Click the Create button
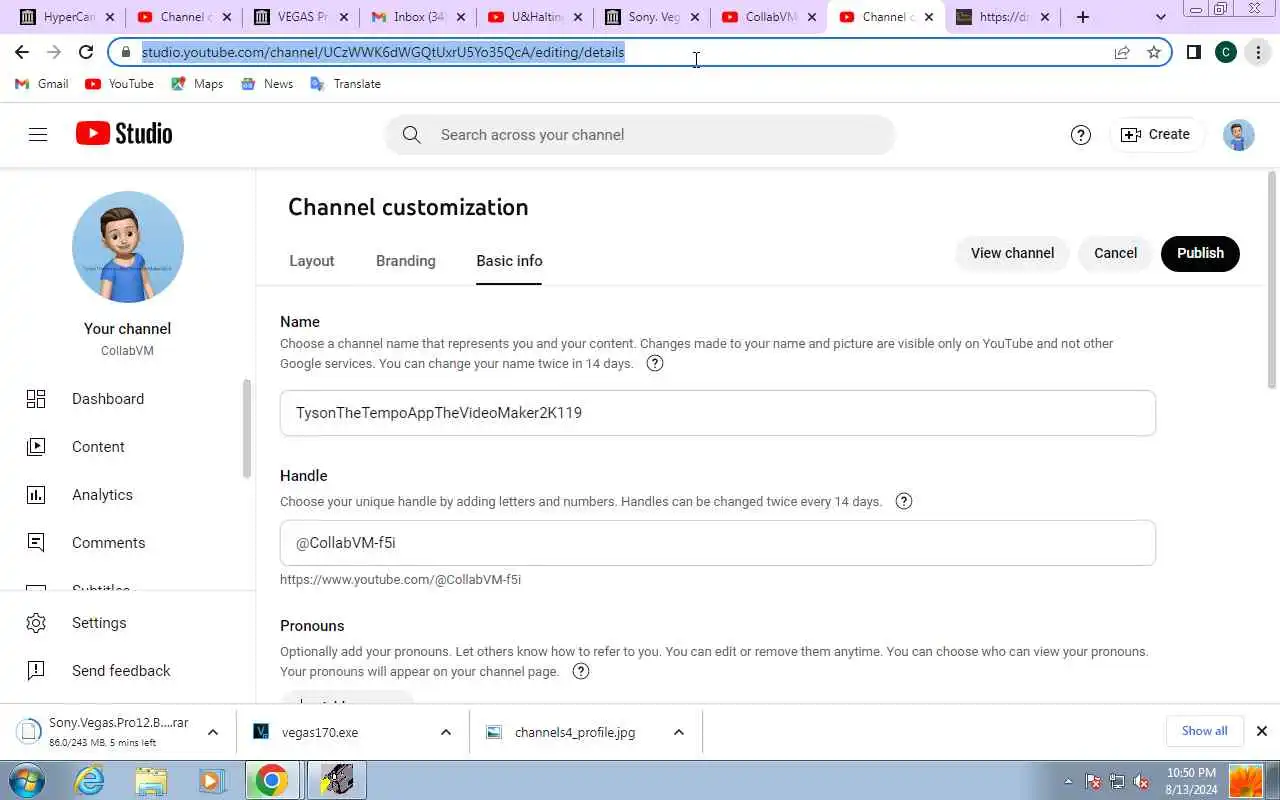Image resolution: width=1280 pixels, height=800 pixels. pyautogui.click(x=1155, y=134)
